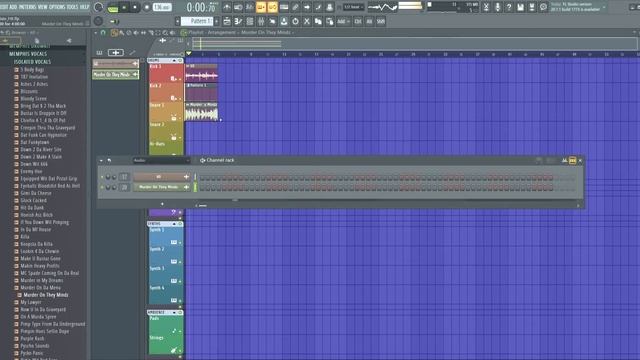Open the ADD menu
The image size is (640, 360).
13,7
